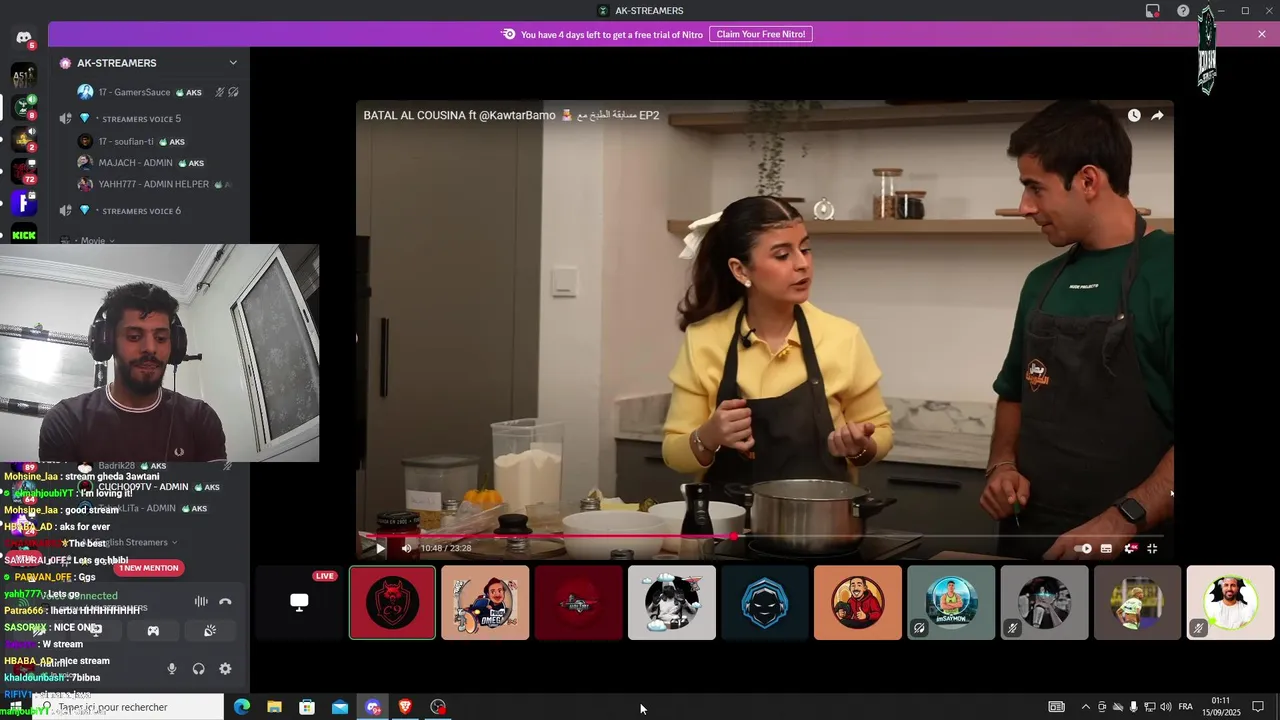Select the orange bearded cartoon participant tile
This screenshot has width=1280, height=720.
coord(858,603)
